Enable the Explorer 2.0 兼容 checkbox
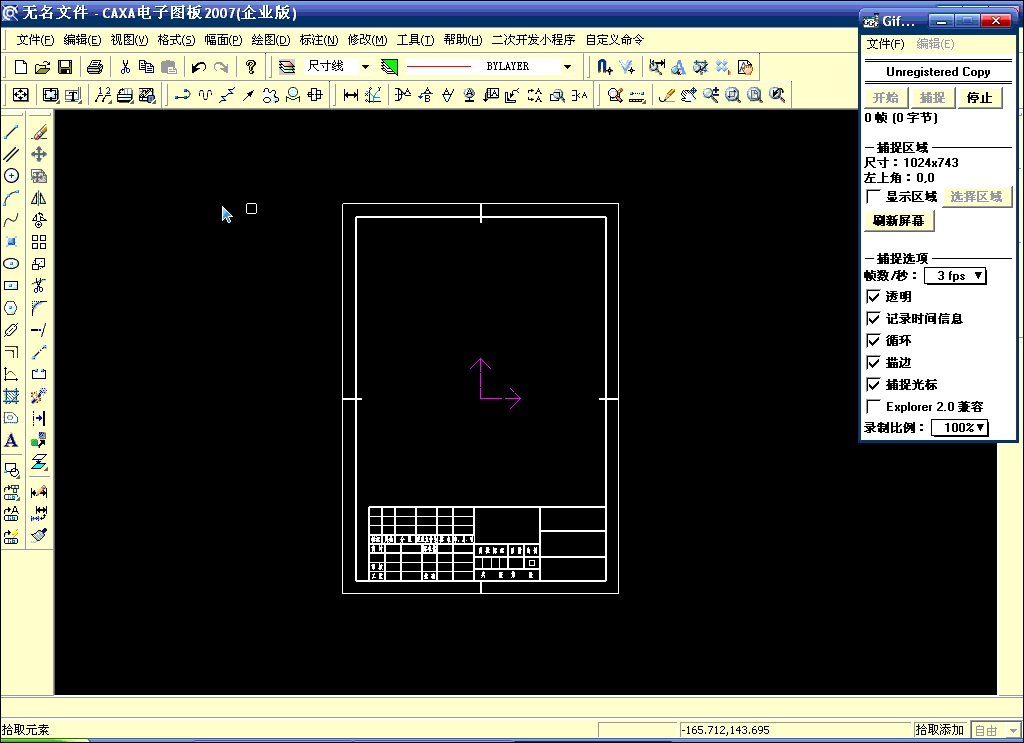1024x743 pixels. tap(873, 406)
